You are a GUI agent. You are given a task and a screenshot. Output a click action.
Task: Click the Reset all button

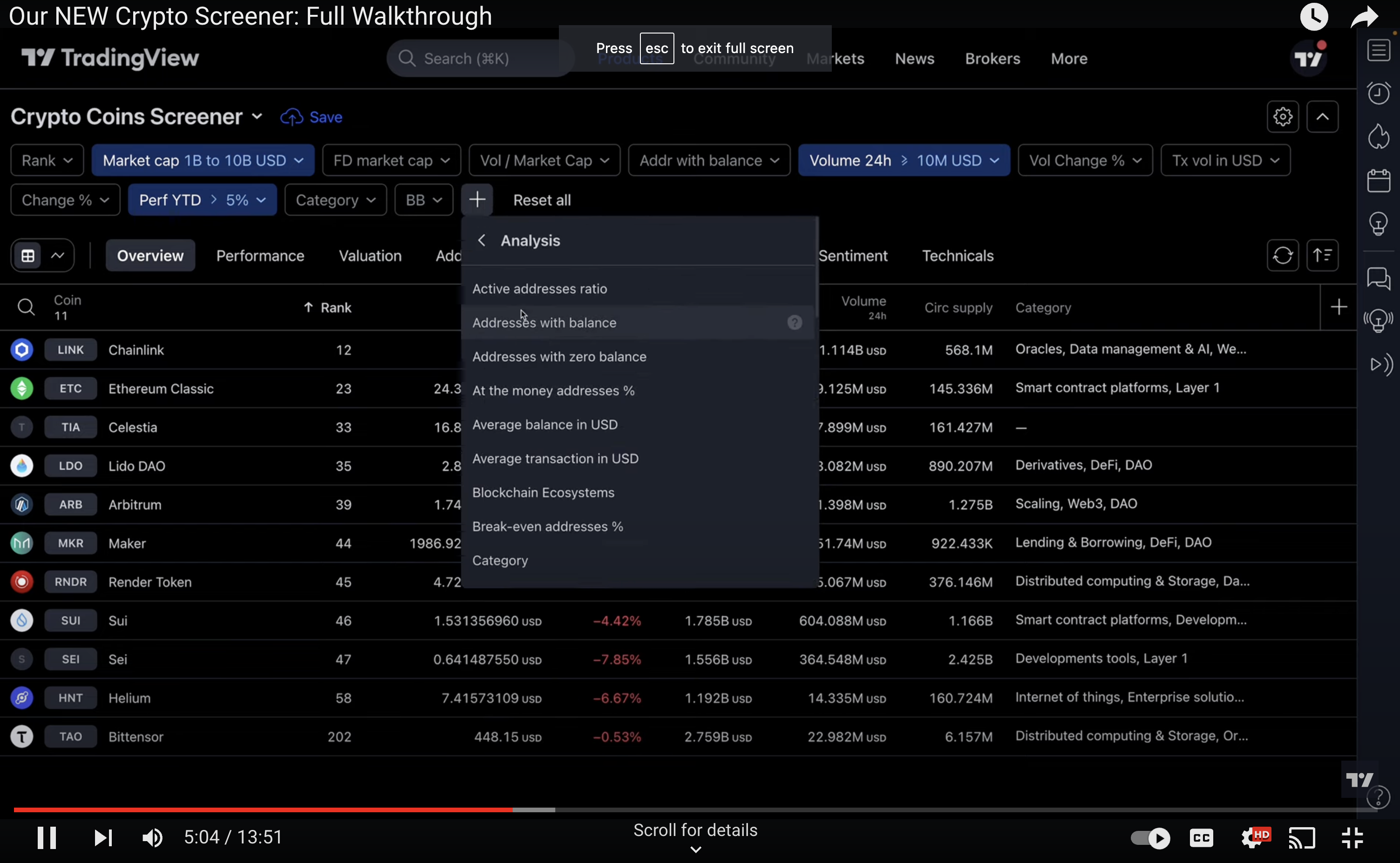541,200
